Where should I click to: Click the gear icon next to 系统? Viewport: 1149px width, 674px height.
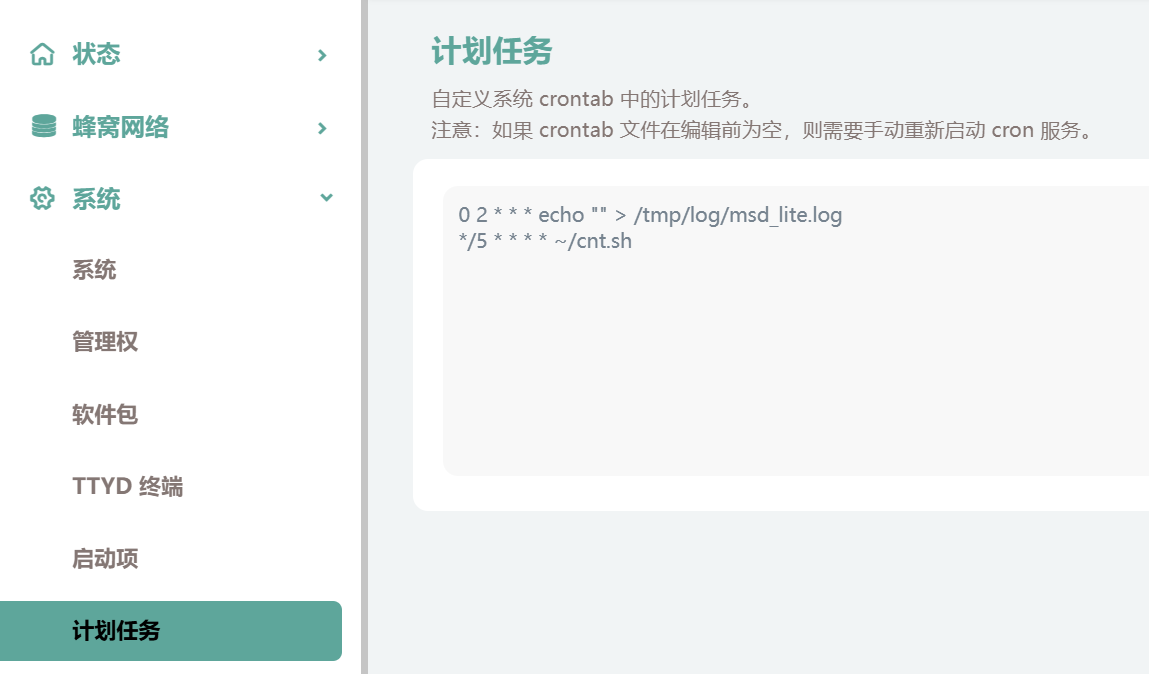point(41,199)
